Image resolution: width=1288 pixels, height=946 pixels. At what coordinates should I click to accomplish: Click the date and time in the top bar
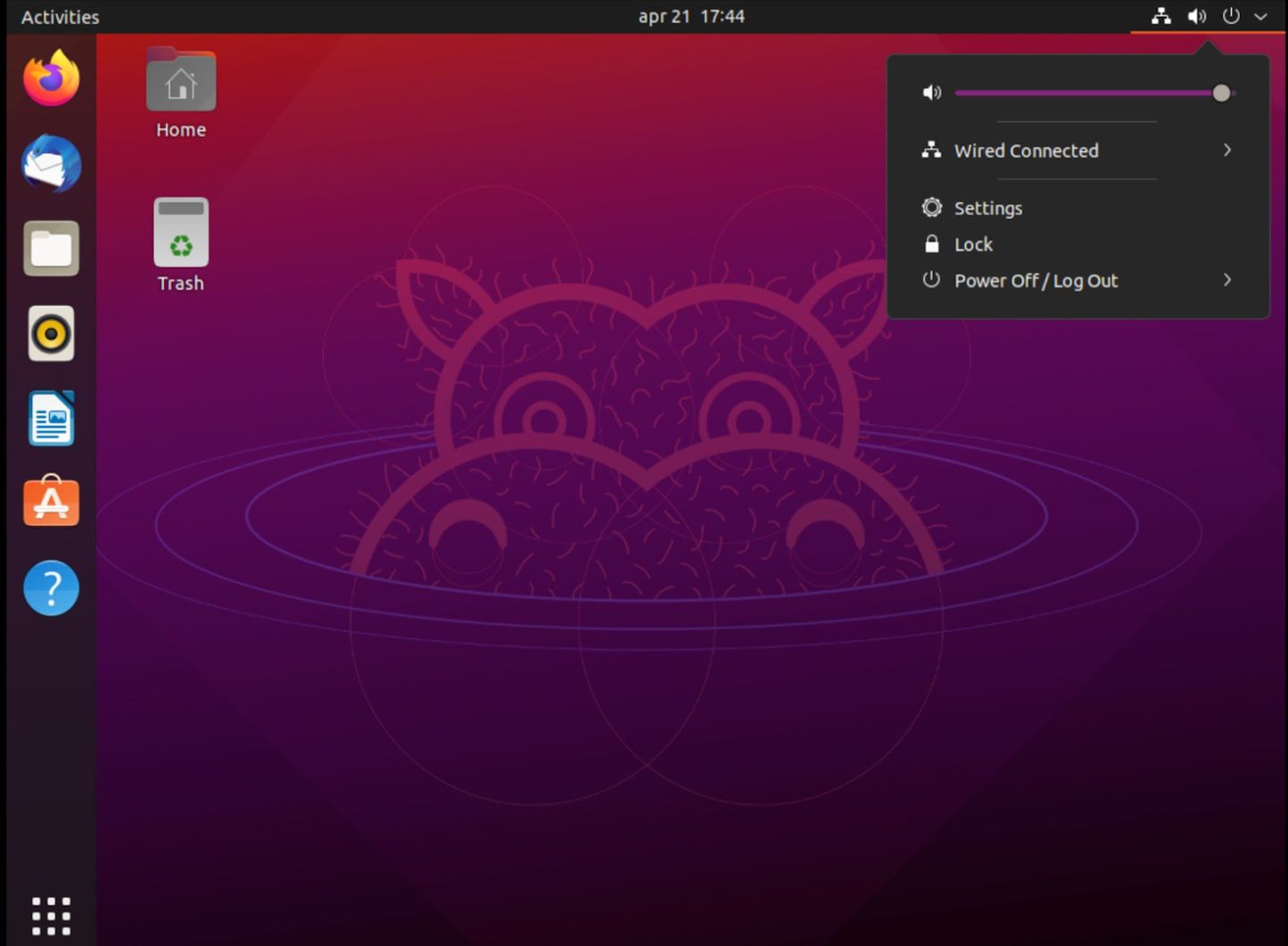tap(691, 16)
